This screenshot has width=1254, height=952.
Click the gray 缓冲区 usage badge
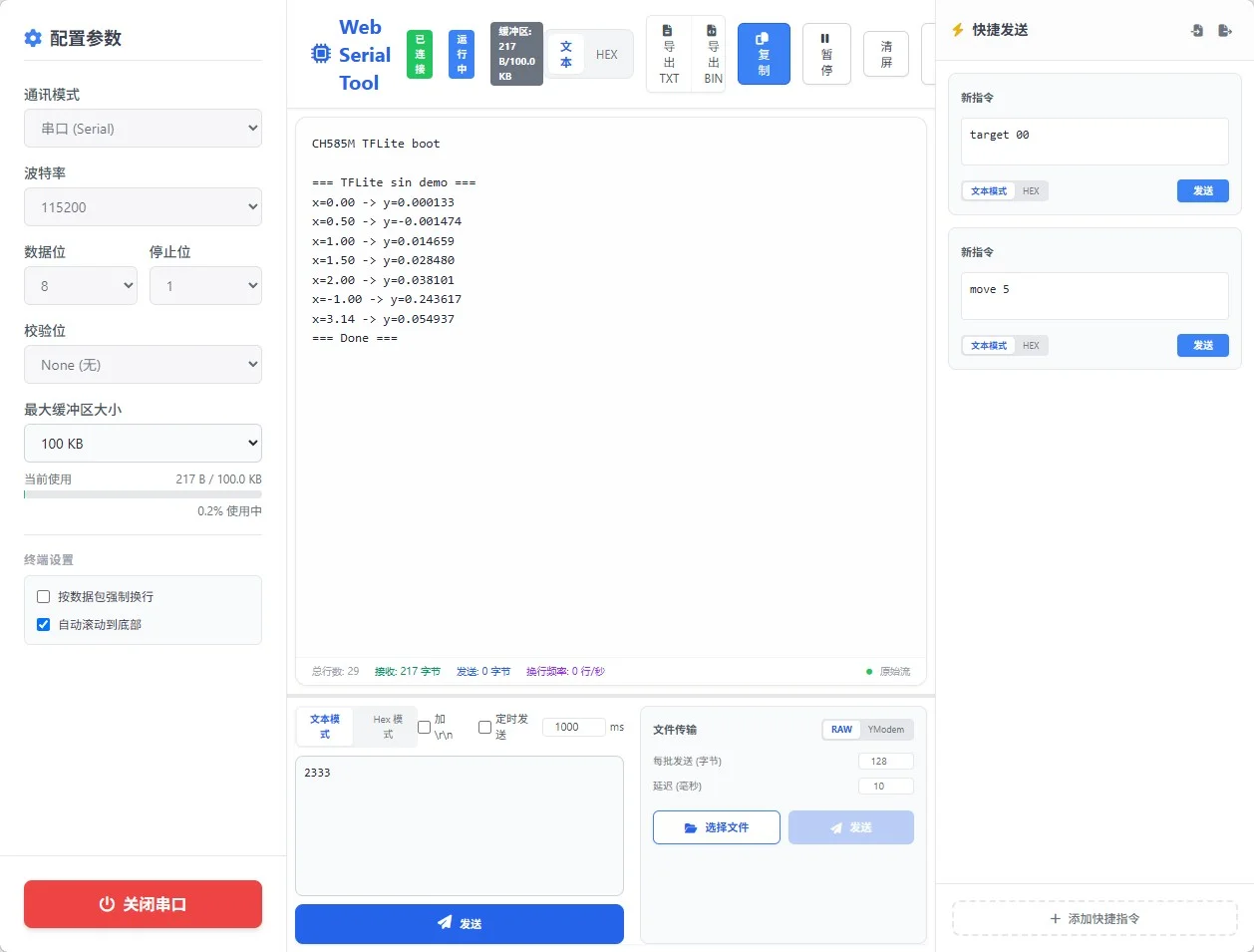[516, 54]
